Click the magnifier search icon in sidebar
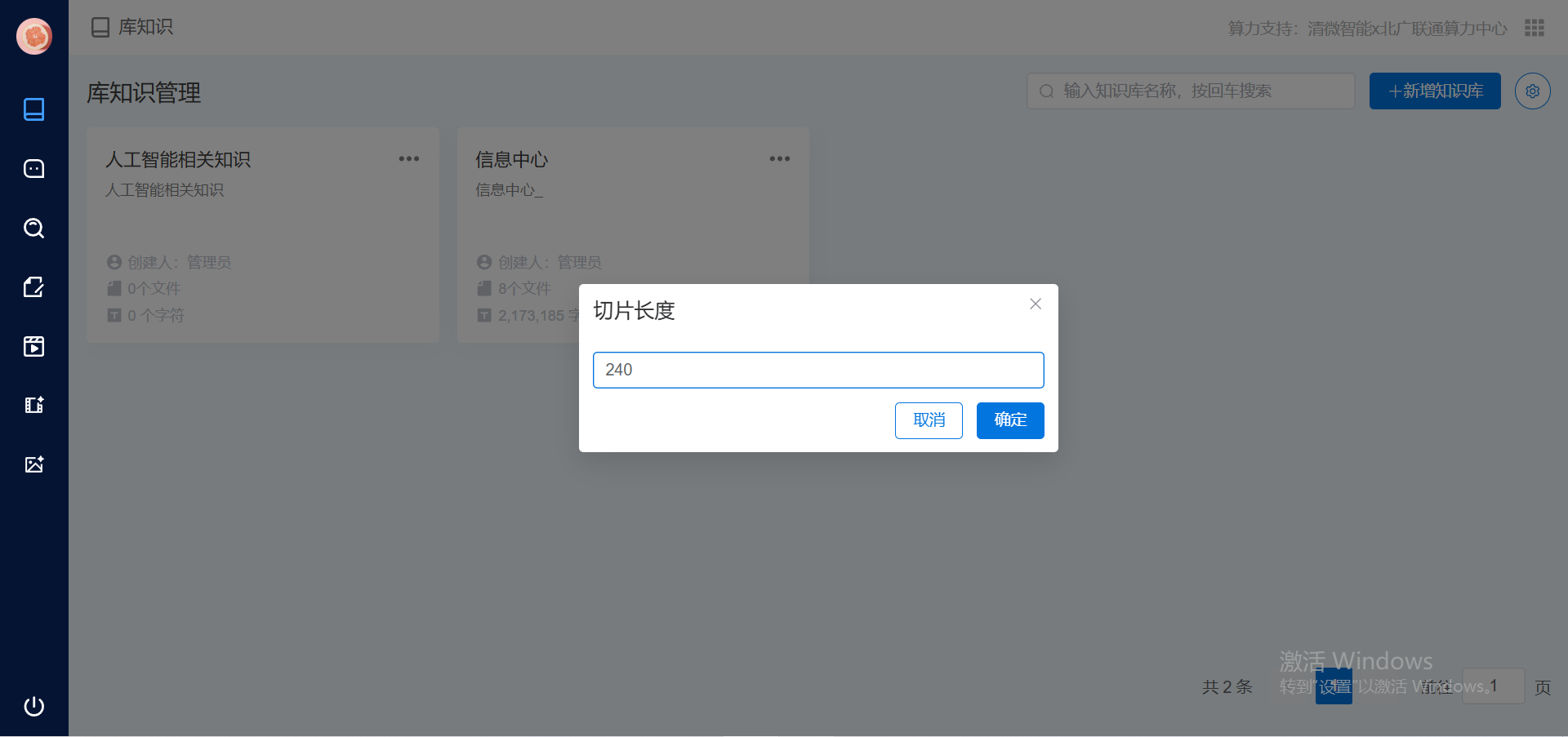 (x=33, y=228)
